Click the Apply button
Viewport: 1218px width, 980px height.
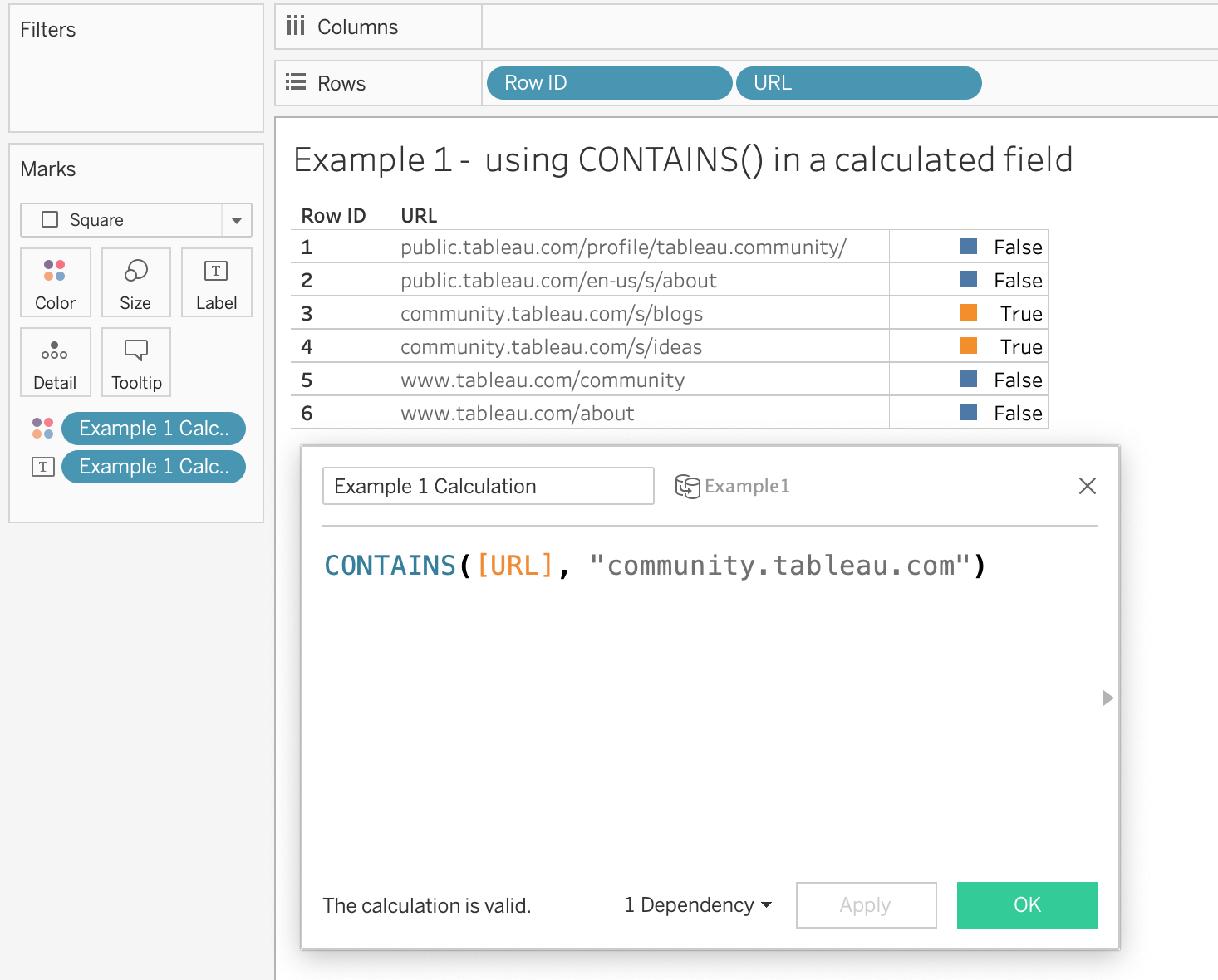tap(866, 905)
